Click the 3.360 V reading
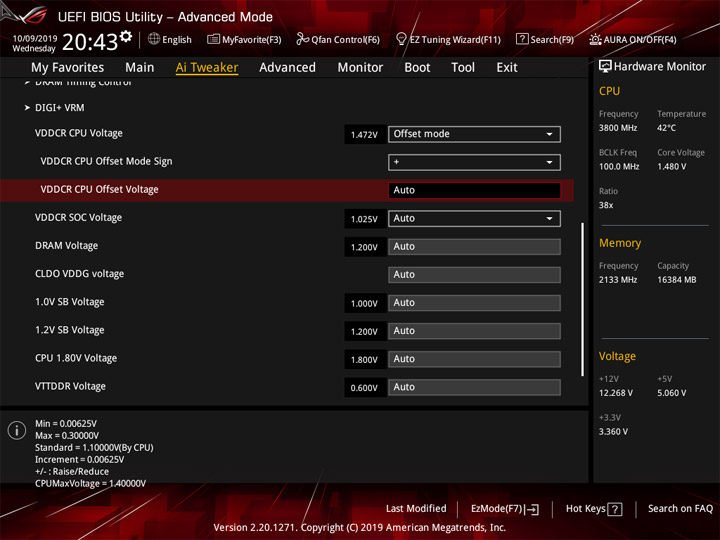Screen dimensions: 720x540 (x=613, y=432)
